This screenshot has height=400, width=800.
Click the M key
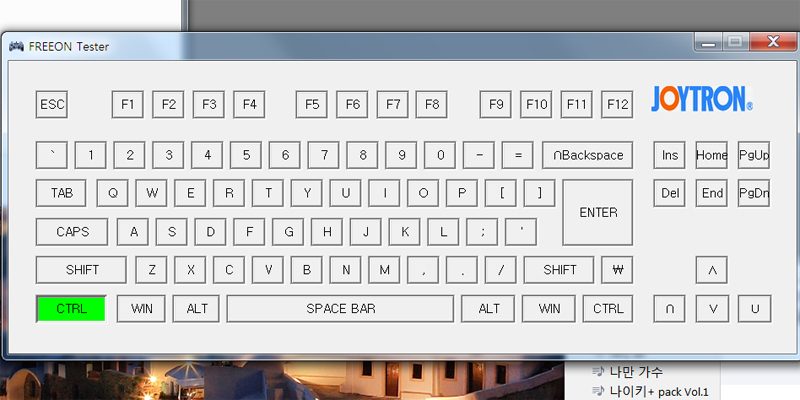(384, 270)
